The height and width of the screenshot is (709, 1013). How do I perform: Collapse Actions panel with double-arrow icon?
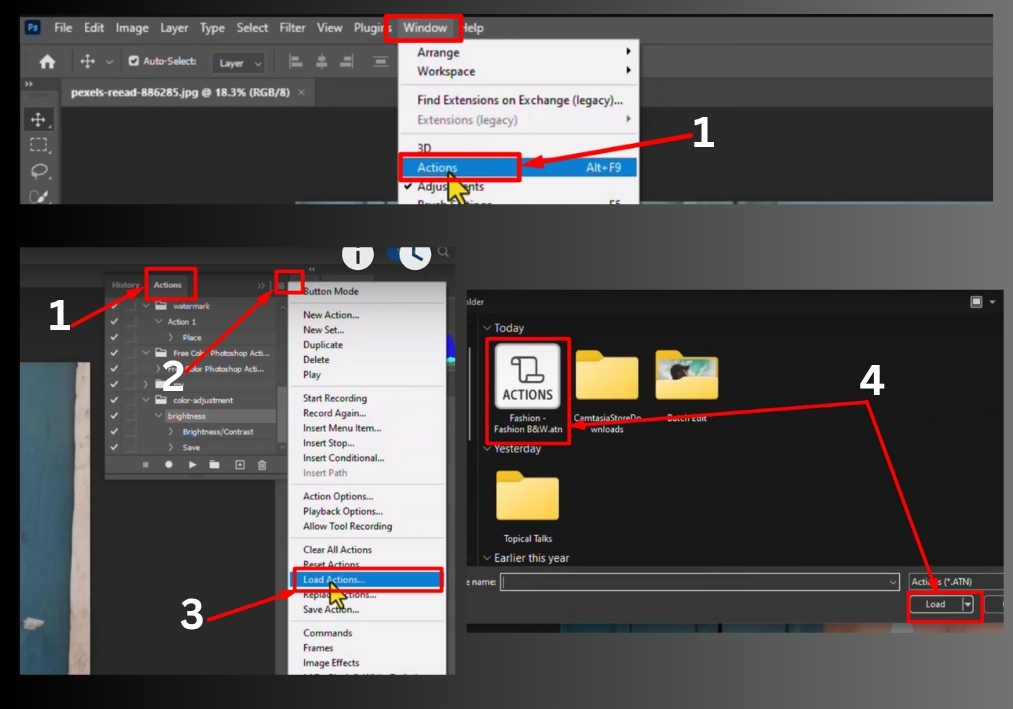click(260, 285)
